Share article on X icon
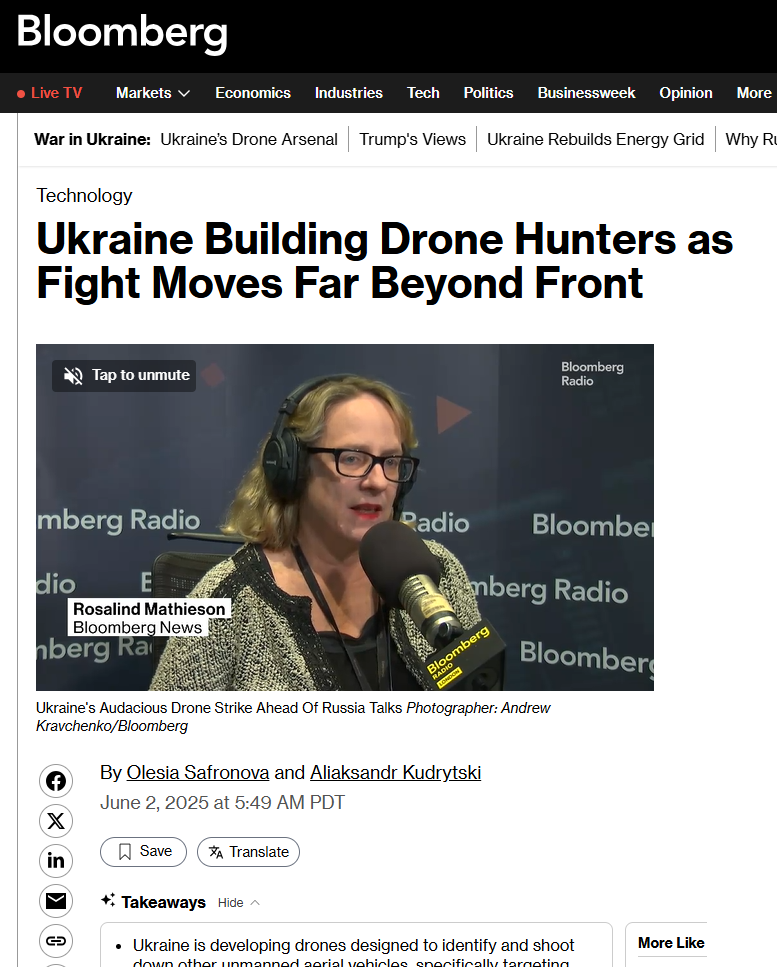Screen dimensions: 777x967 pos(56,821)
